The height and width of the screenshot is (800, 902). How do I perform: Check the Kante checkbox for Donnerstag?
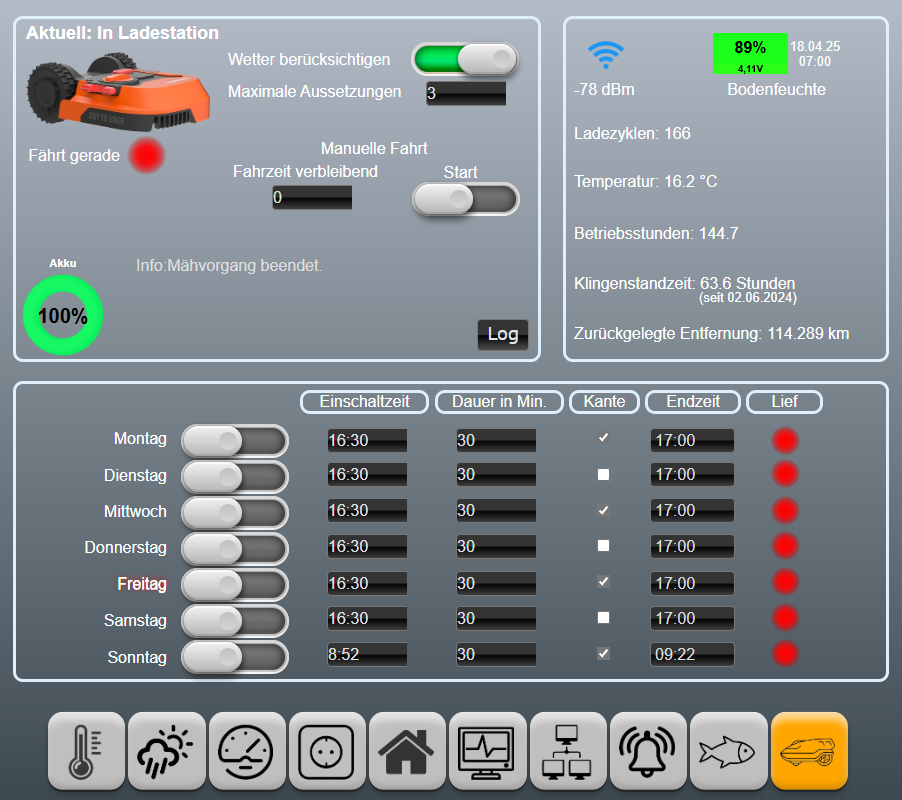pos(603,545)
